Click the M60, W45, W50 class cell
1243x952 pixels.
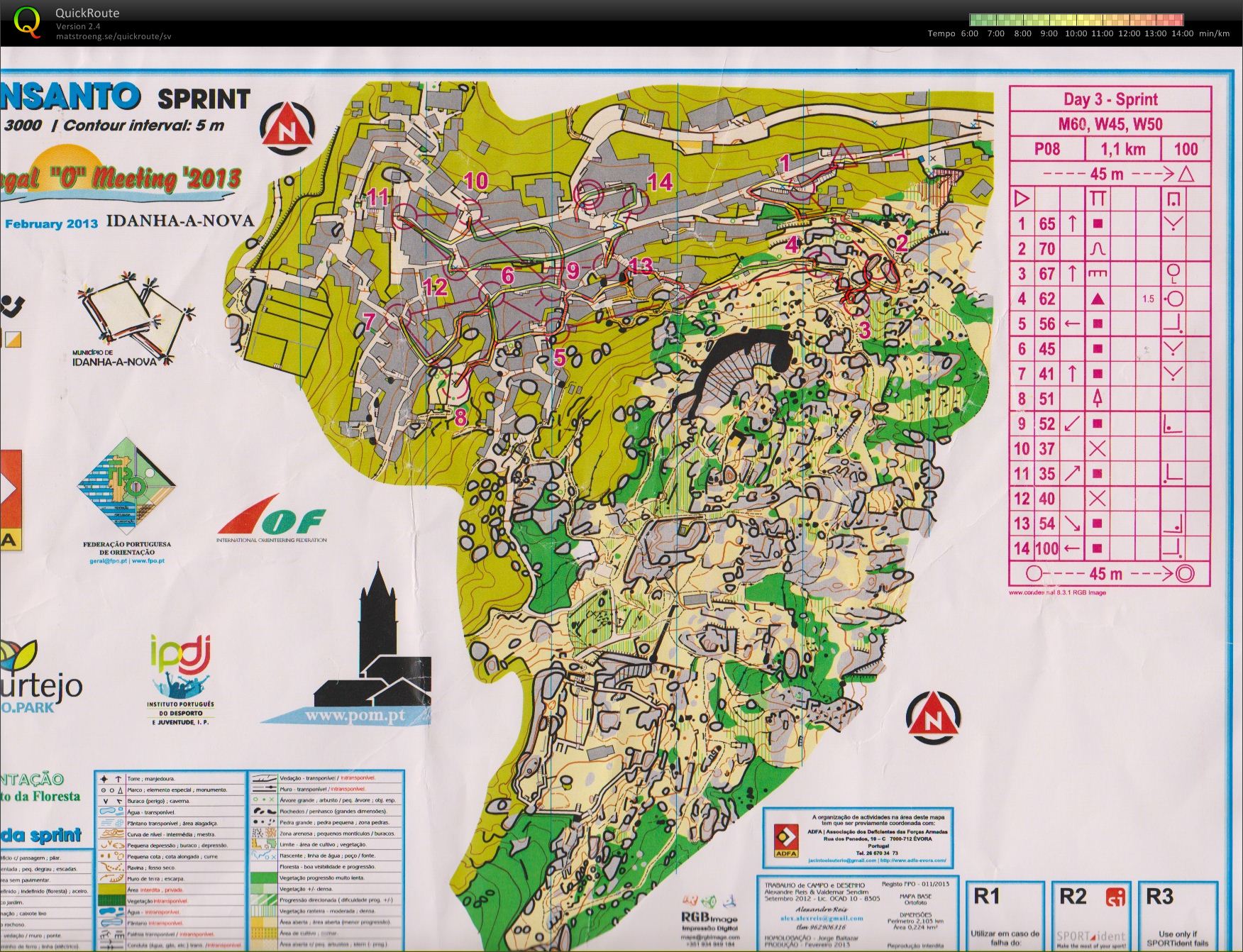1110,124
